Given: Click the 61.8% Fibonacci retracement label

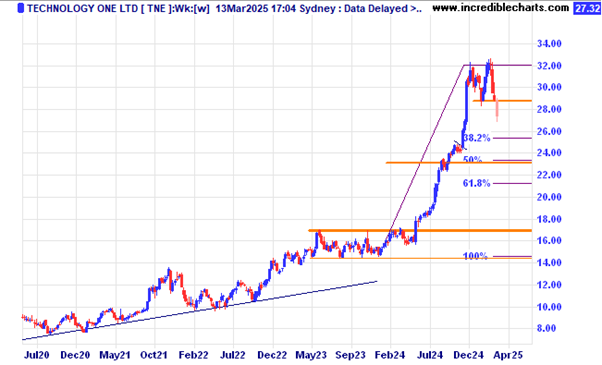Looking at the screenshot, I should pos(476,183).
